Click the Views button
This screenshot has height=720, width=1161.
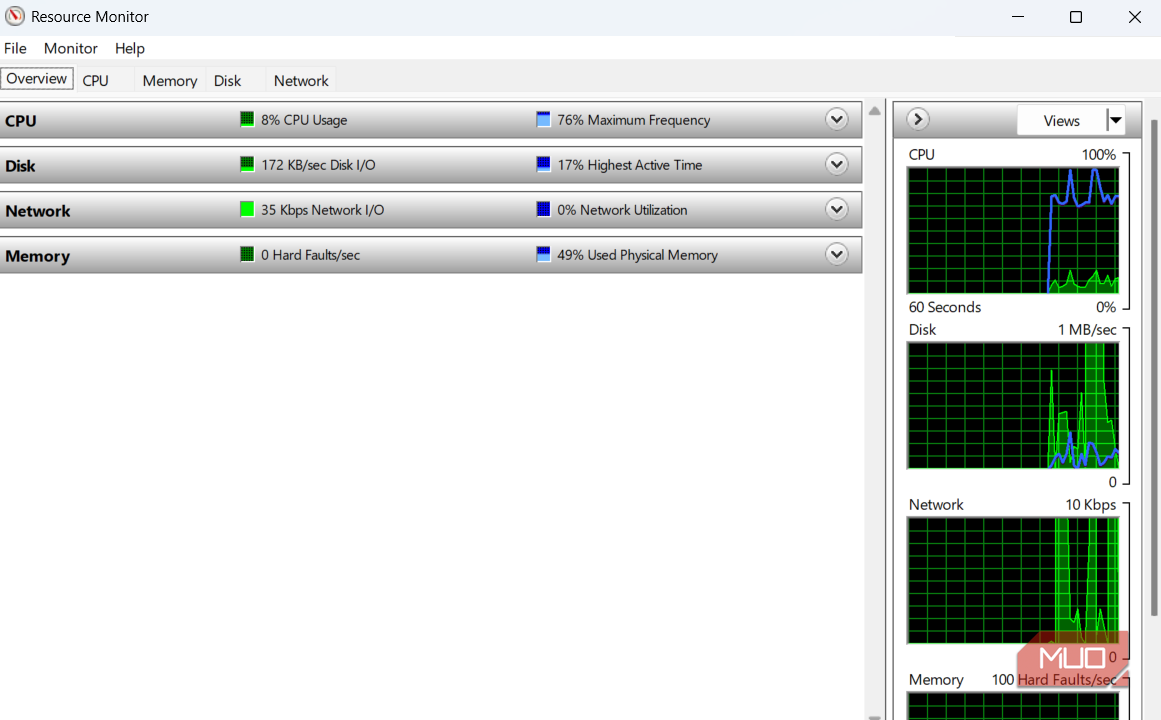1062,120
